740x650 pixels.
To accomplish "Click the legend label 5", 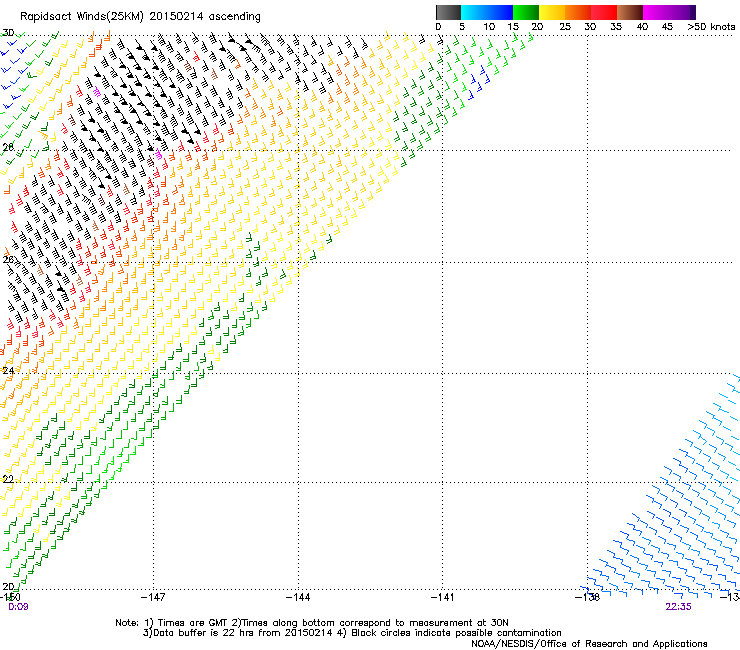I will click(x=462, y=26).
